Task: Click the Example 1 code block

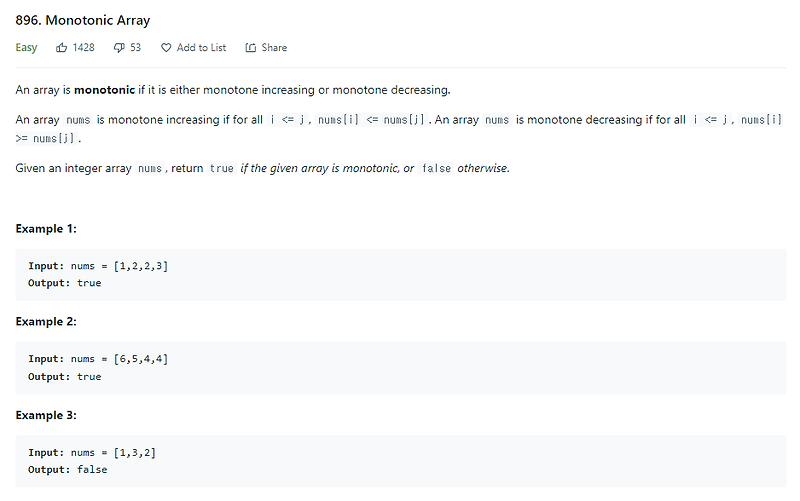Action: (401, 274)
